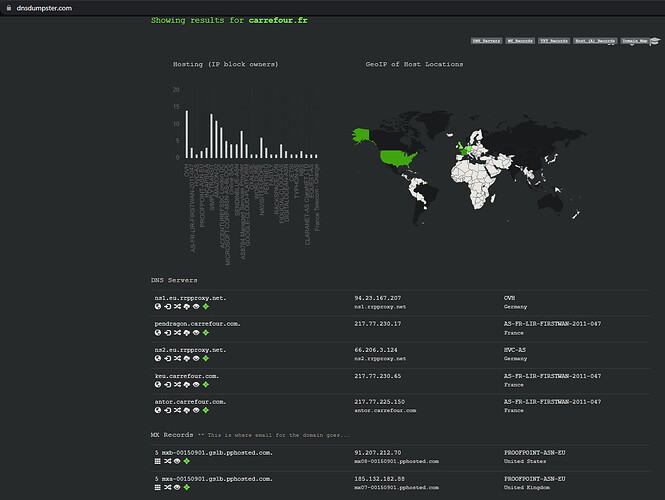Click the padlock icon in address bar
665x500 pixels.
coord(8,8)
